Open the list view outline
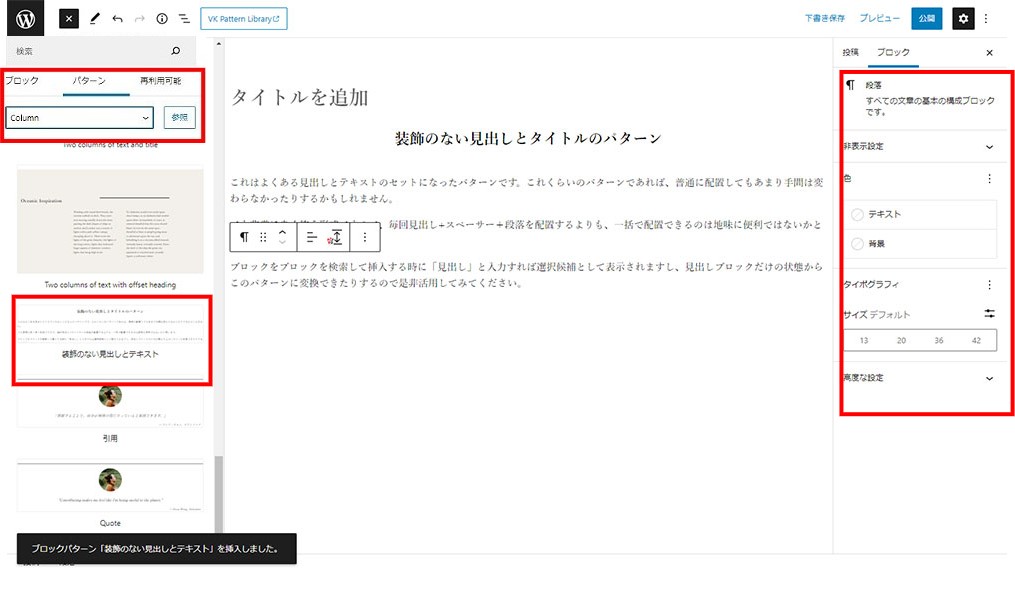This screenshot has height=589, width=1015. pyautogui.click(x=184, y=19)
